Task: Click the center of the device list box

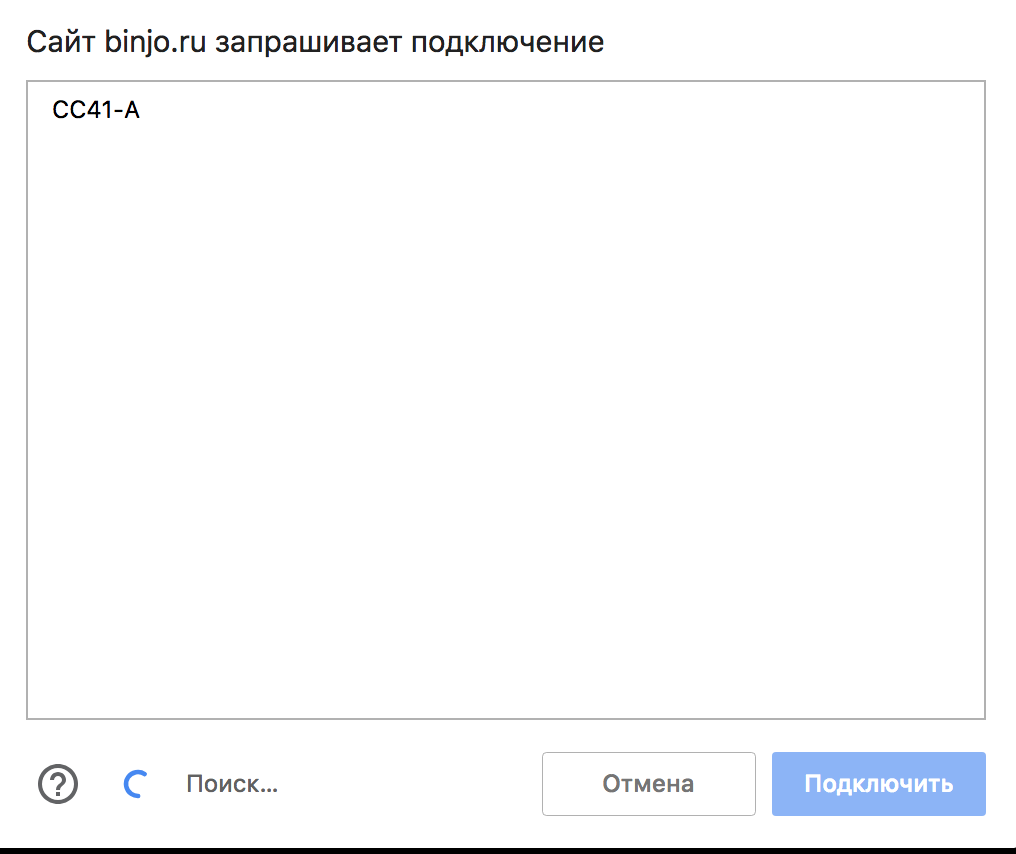Action: 505,400
